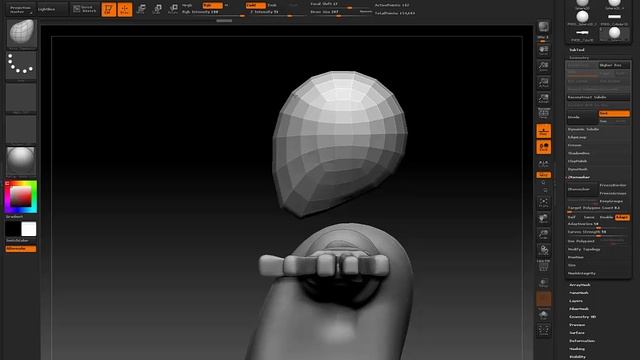The height and width of the screenshot is (360, 640).
Task: Expand Modify Topology subsection
Action: coord(584,249)
